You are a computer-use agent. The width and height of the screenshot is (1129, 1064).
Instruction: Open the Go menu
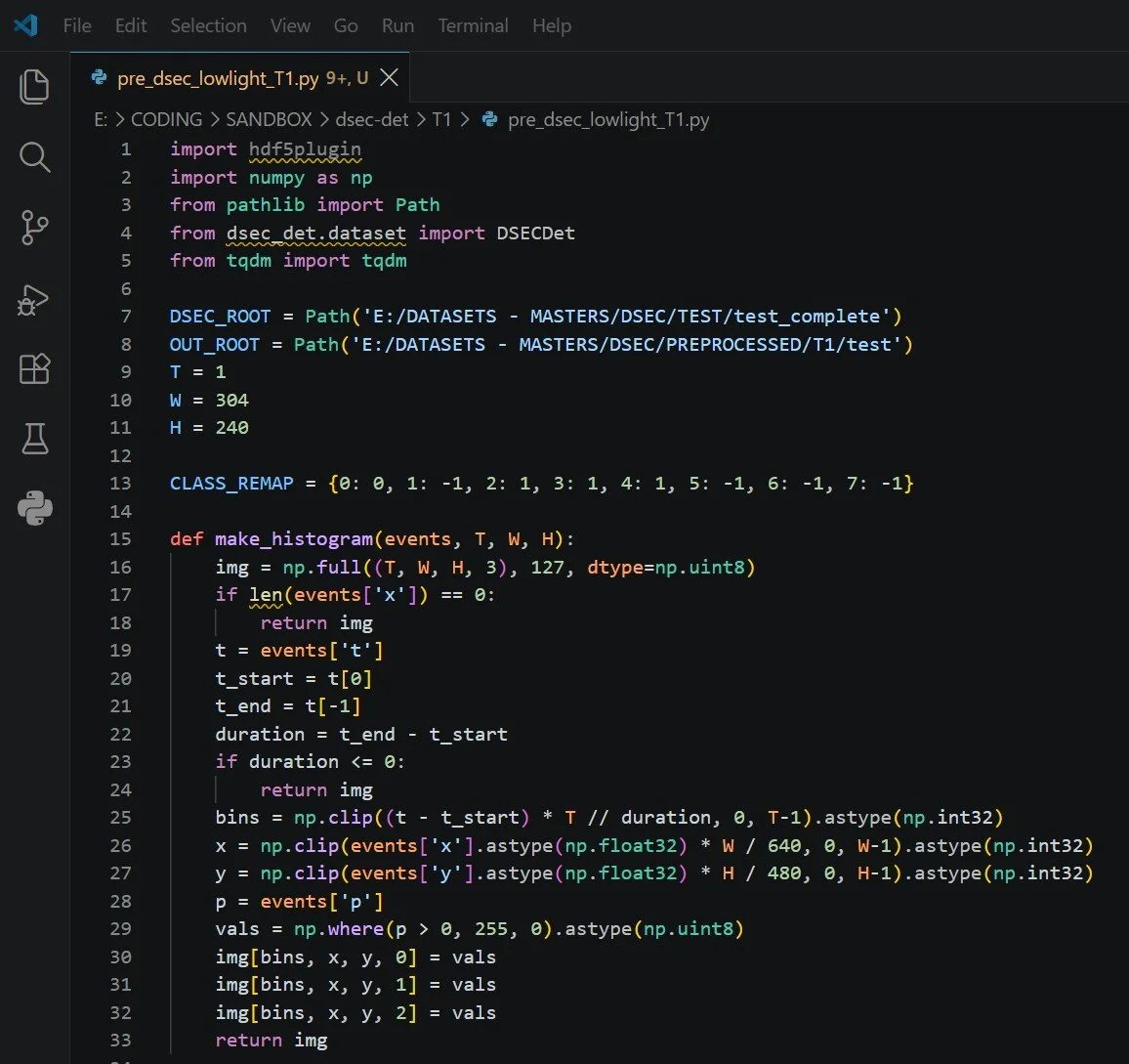346,26
